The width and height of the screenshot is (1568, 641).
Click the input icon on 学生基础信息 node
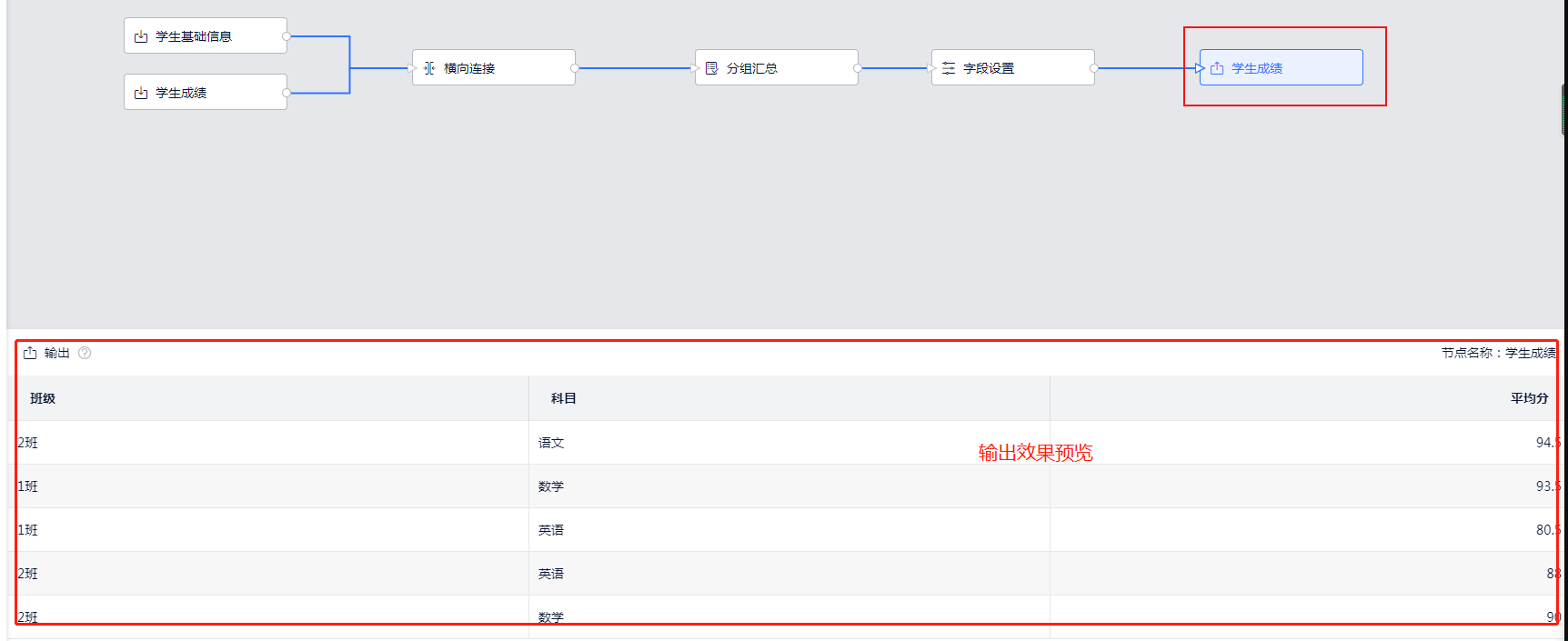(141, 36)
